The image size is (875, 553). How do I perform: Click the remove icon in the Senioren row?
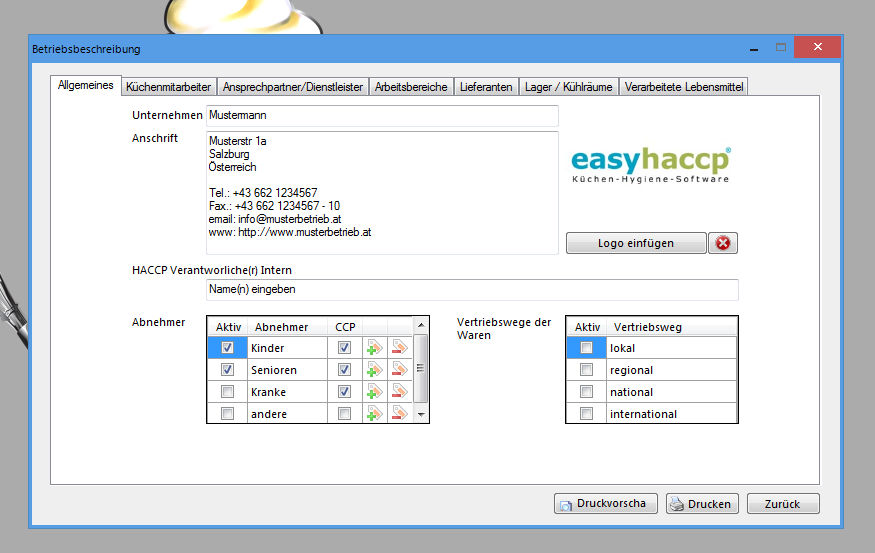pos(400,369)
